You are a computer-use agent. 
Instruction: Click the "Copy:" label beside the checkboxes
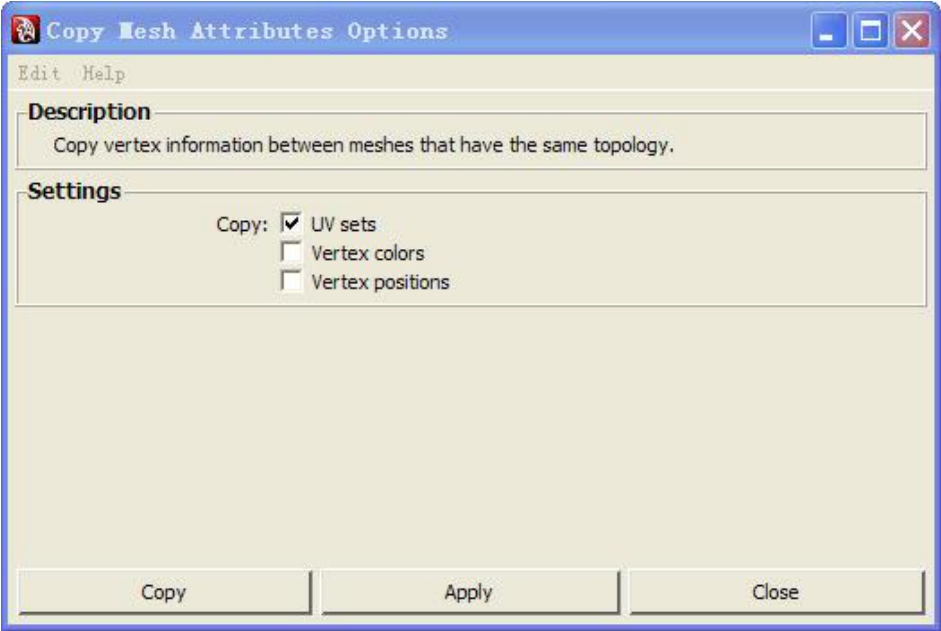[242, 225]
